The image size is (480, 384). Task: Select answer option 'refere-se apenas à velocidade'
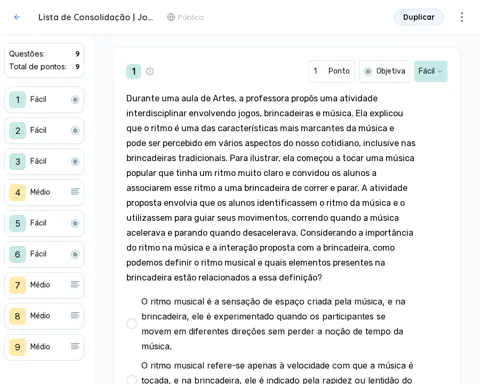coord(132,380)
